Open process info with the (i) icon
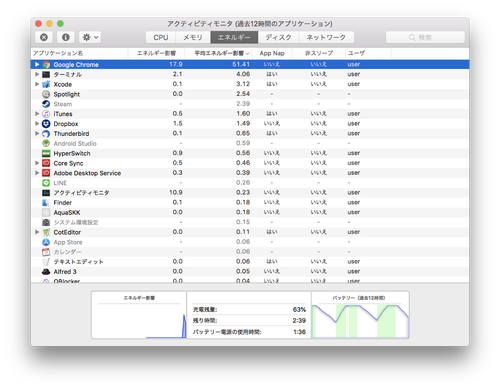The width and height of the screenshot is (500, 390). [x=66, y=37]
